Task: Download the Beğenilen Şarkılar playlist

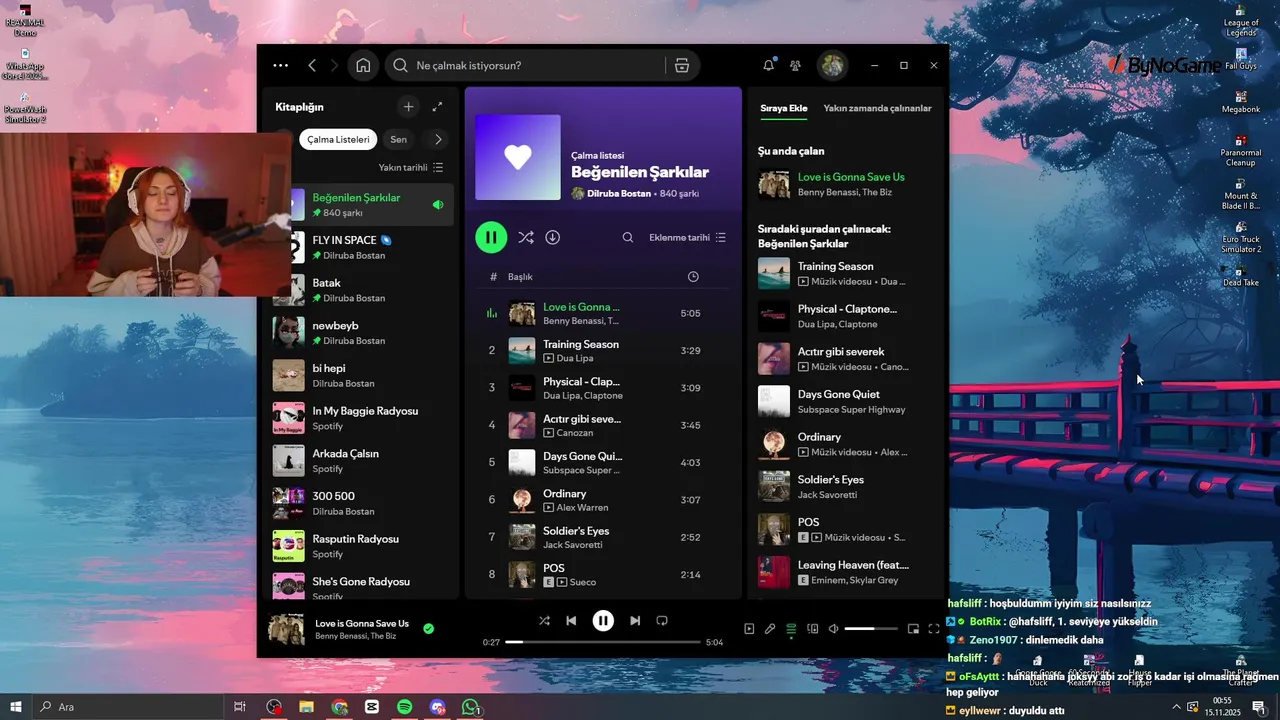Action: 552,237
